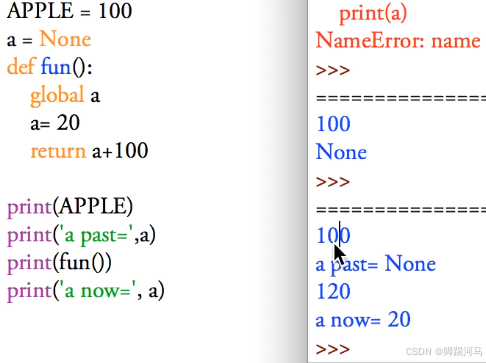Click the 'print(APPLE)' line in editor
The width and height of the screenshot is (486, 363).
(70, 207)
